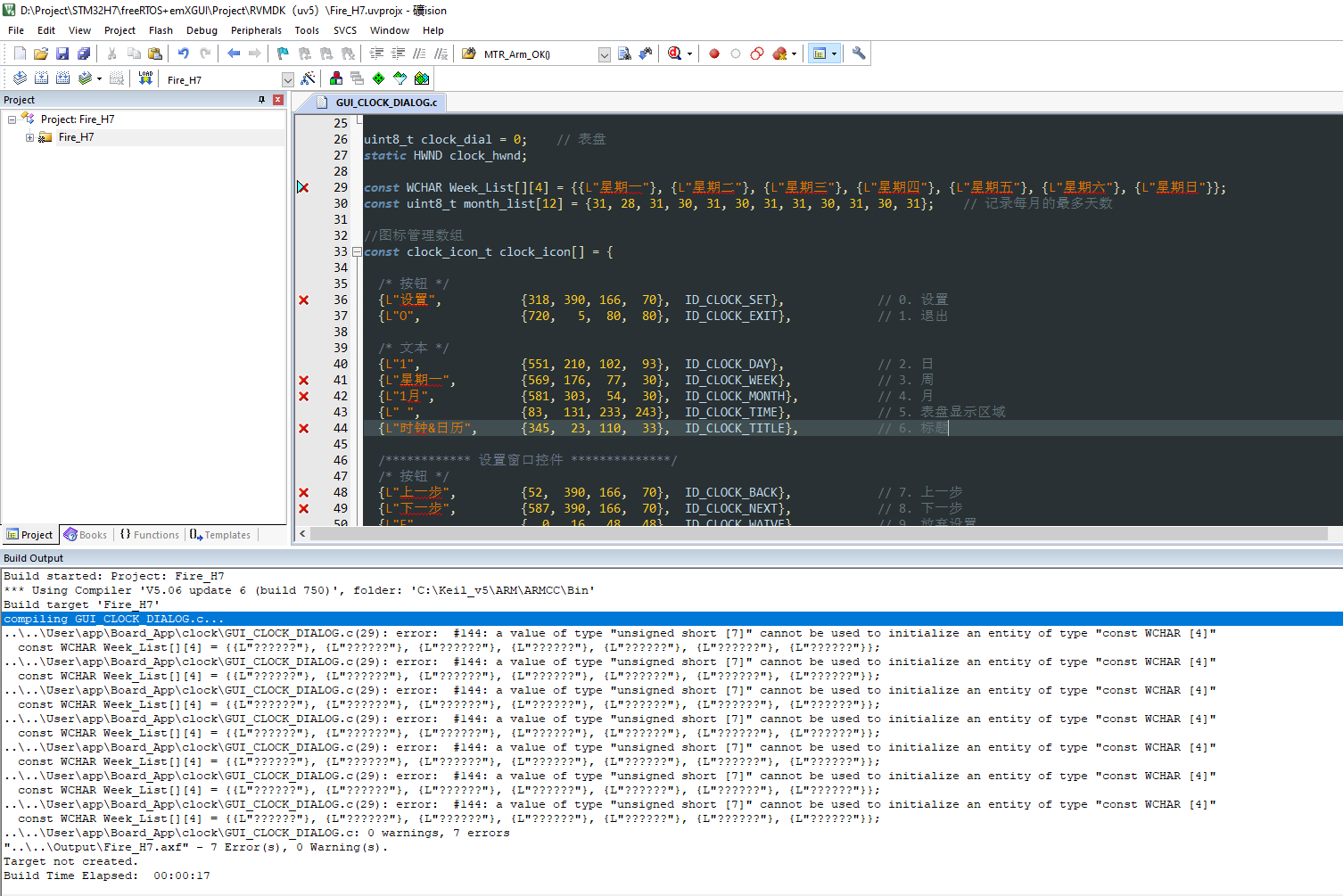The height and width of the screenshot is (896, 1343).
Task: Save the current file
Action: 62,53
